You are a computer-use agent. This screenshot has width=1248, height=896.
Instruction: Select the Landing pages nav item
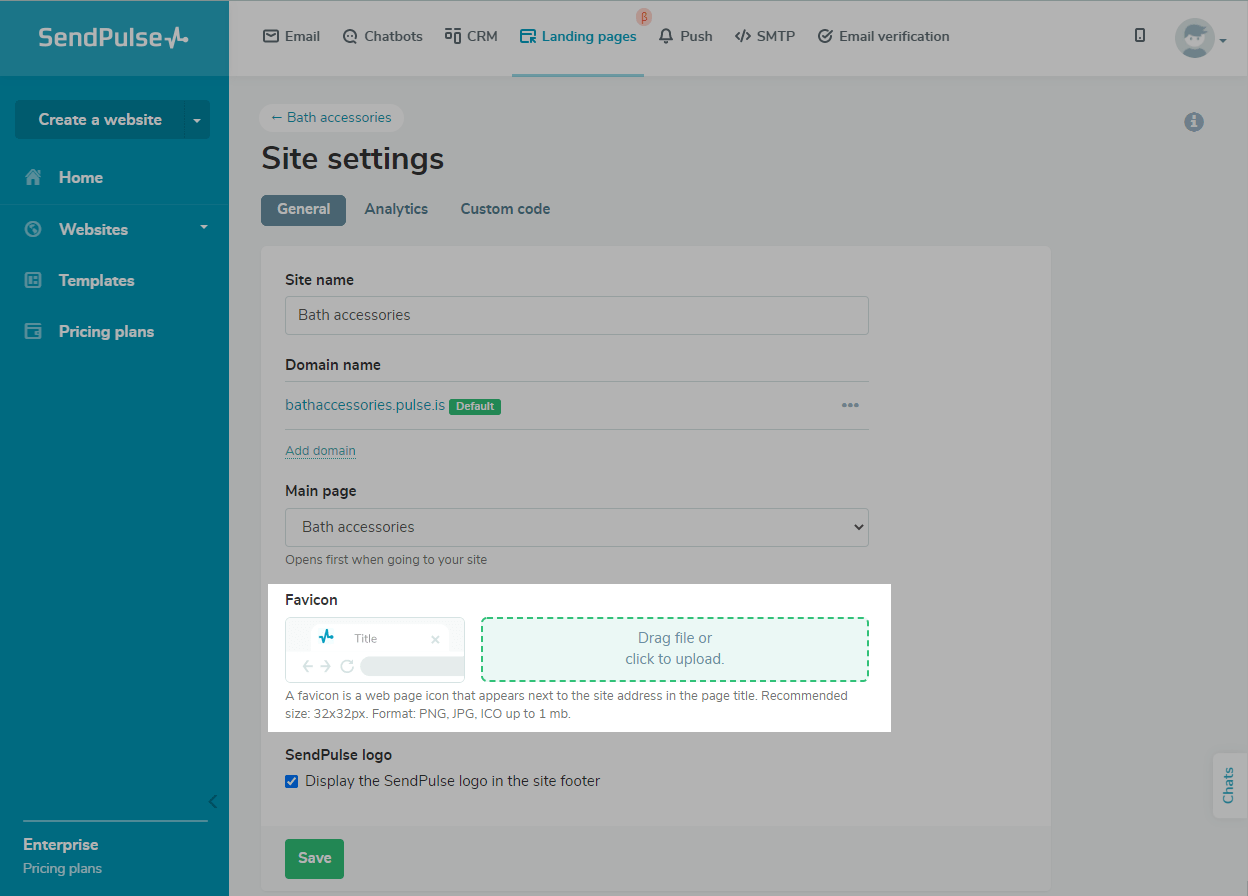coord(578,36)
